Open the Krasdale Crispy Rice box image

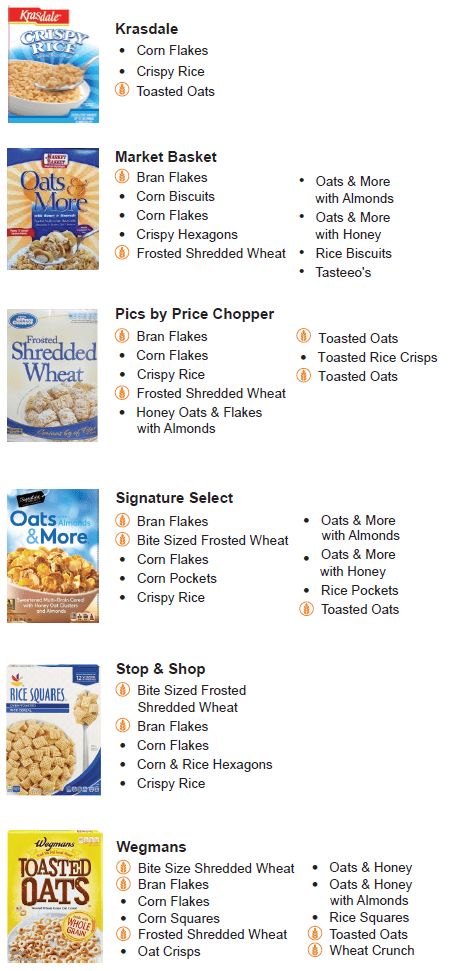coord(53,64)
